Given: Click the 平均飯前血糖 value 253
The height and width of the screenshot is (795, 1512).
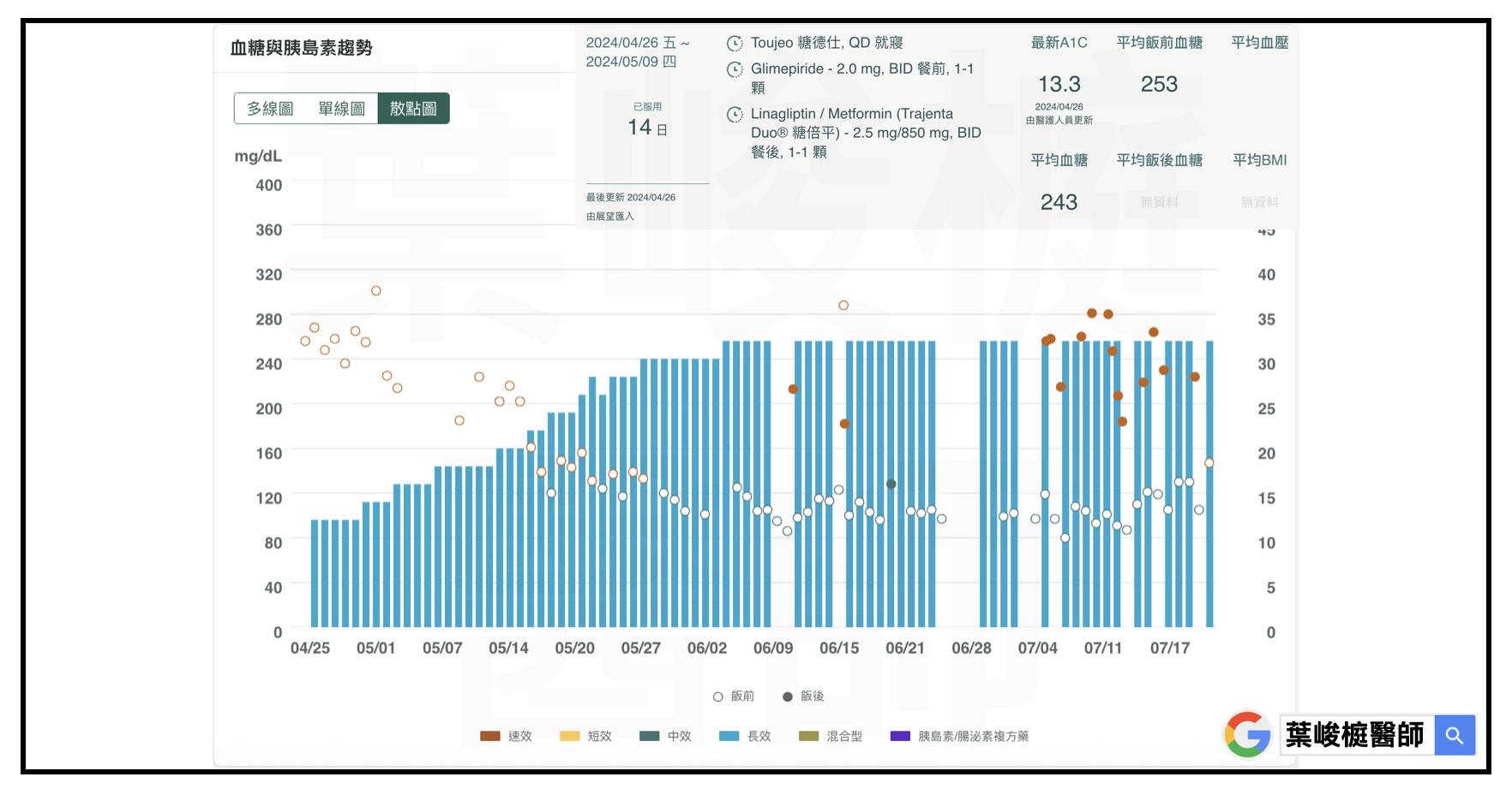Looking at the screenshot, I should (1159, 84).
